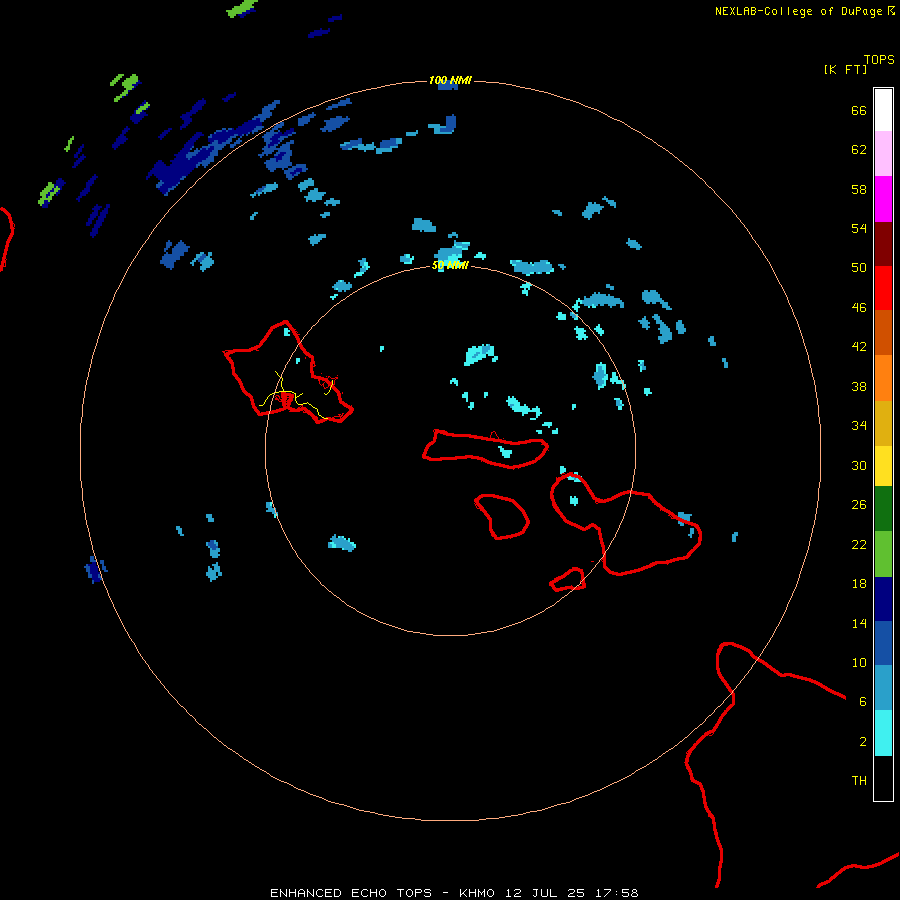Click the light green swatch near 22
Viewport: 900px width, 900px height.
coord(883,554)
